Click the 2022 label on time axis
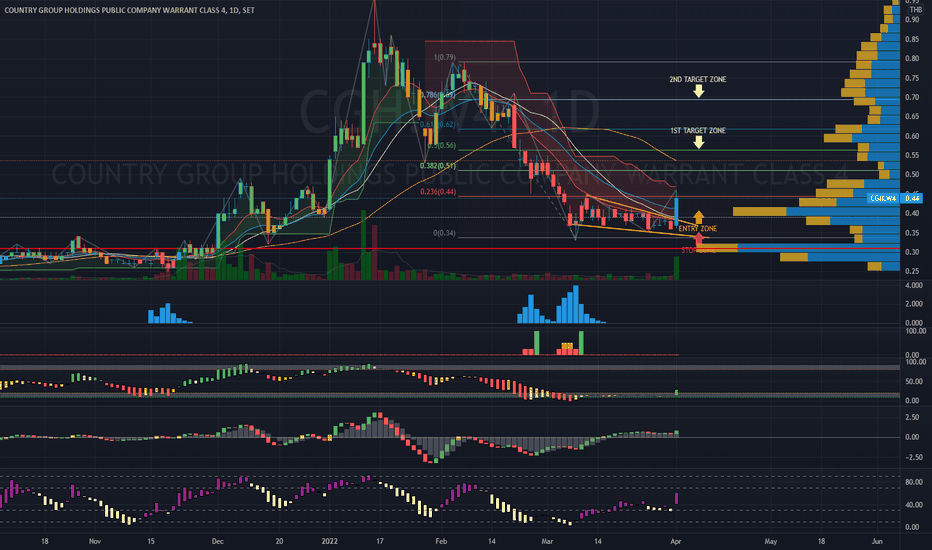 (329, 541)
